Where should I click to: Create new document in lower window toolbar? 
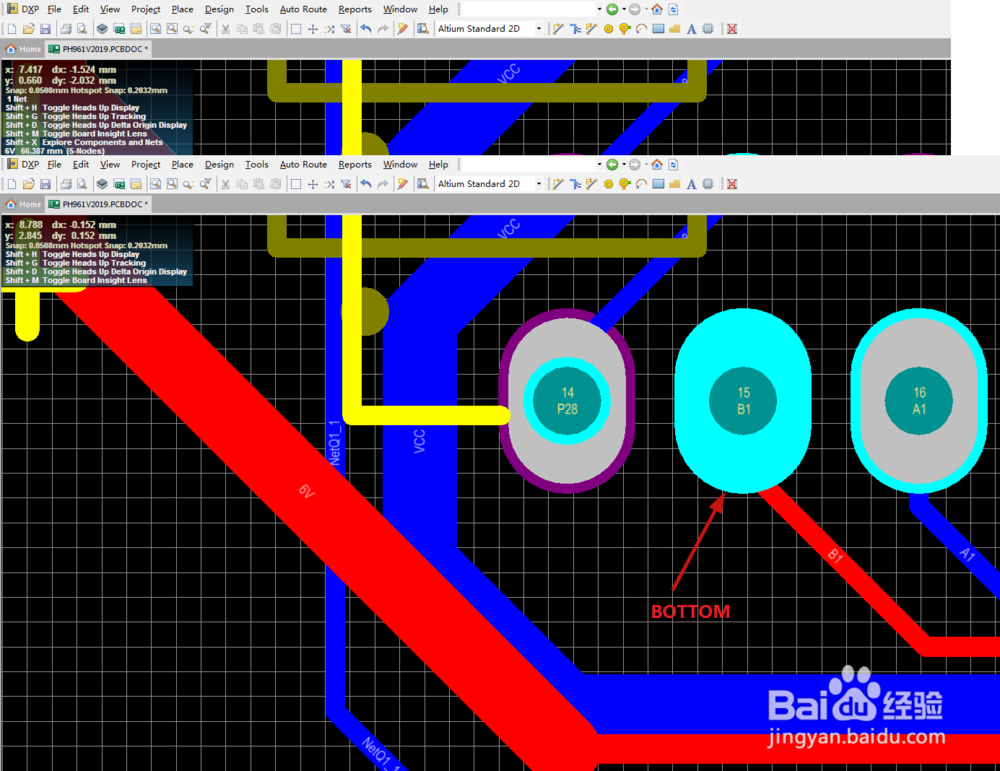(x=11, y=184)
